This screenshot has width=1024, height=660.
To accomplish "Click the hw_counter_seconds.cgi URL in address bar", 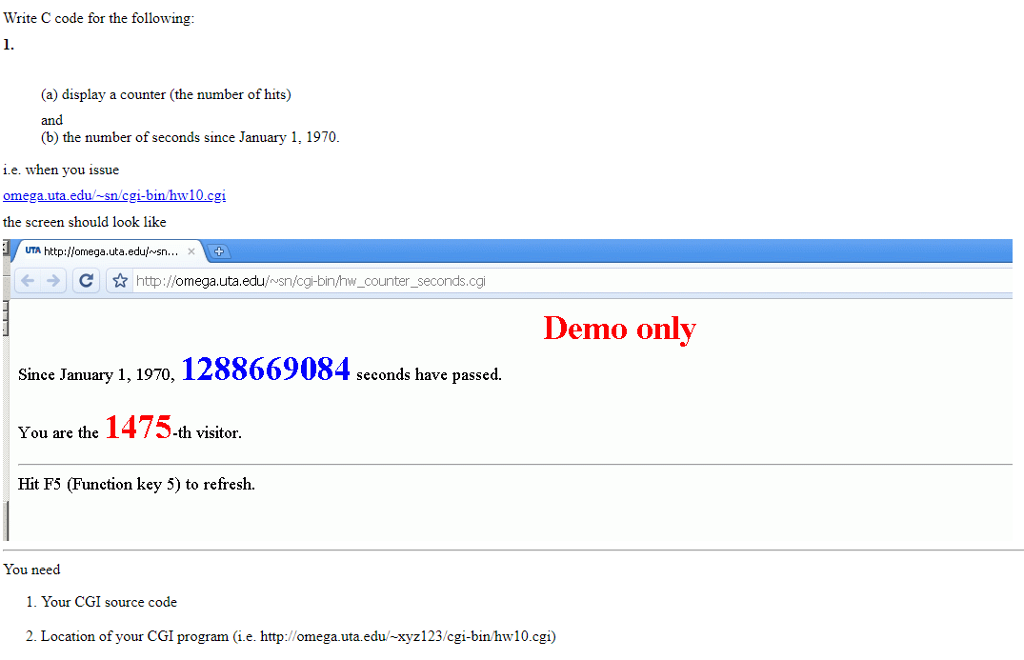I will coord(310,281).
